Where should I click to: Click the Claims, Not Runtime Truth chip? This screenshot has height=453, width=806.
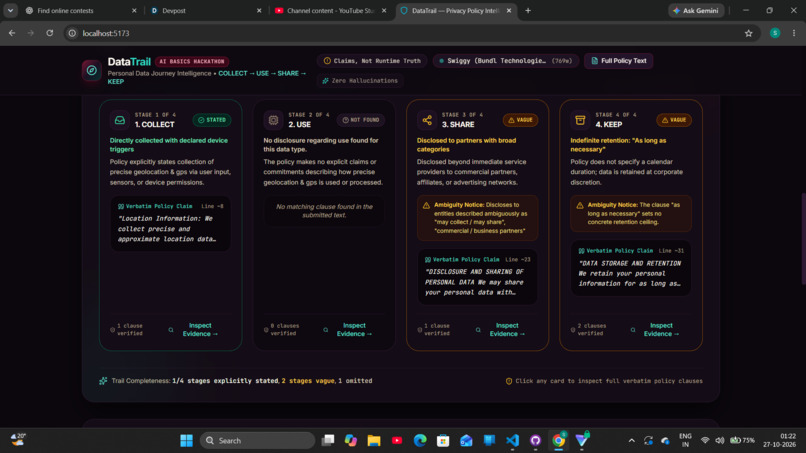[x=372, y=61]
